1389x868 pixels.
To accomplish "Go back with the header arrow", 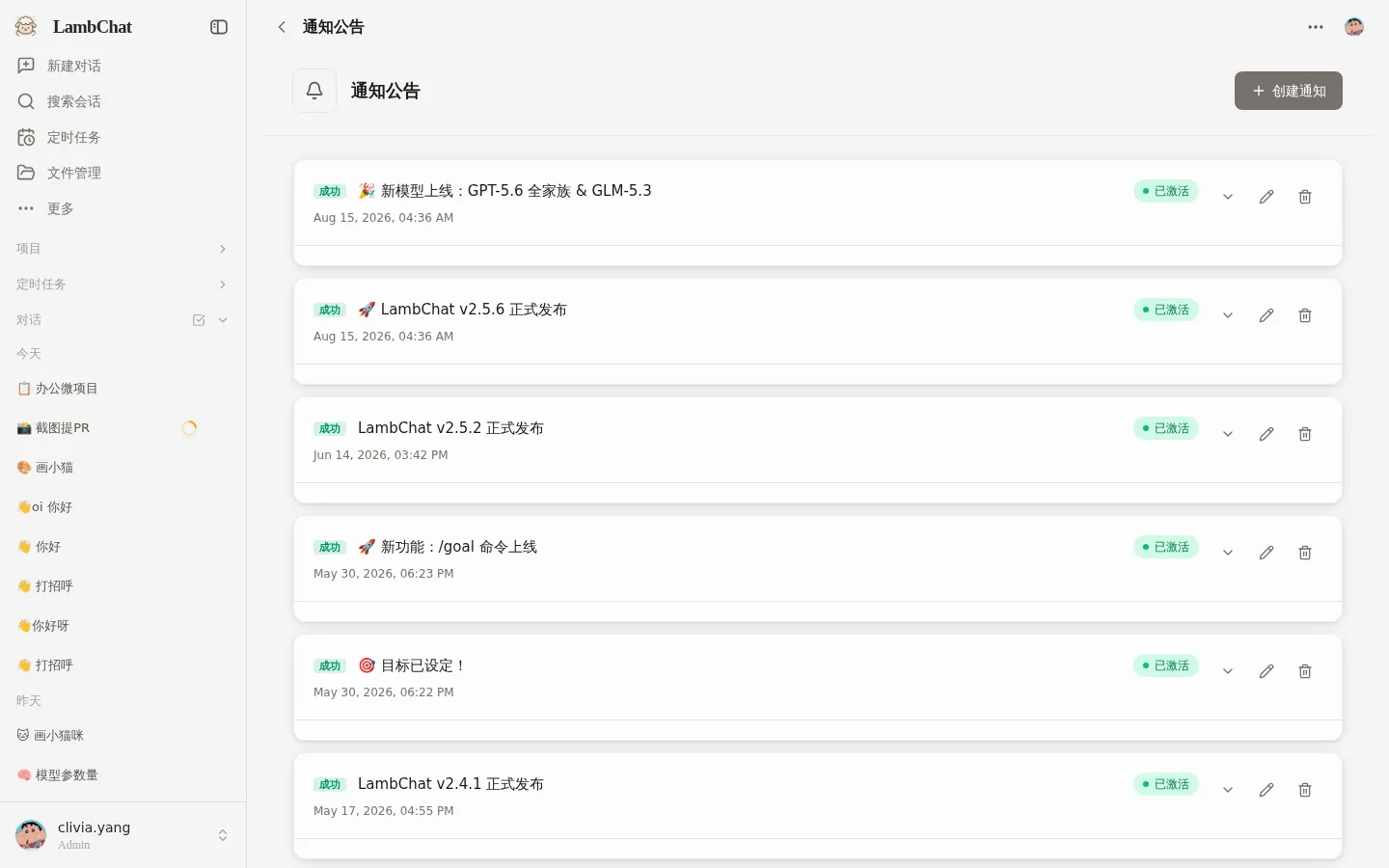I will tap(282, 27).
